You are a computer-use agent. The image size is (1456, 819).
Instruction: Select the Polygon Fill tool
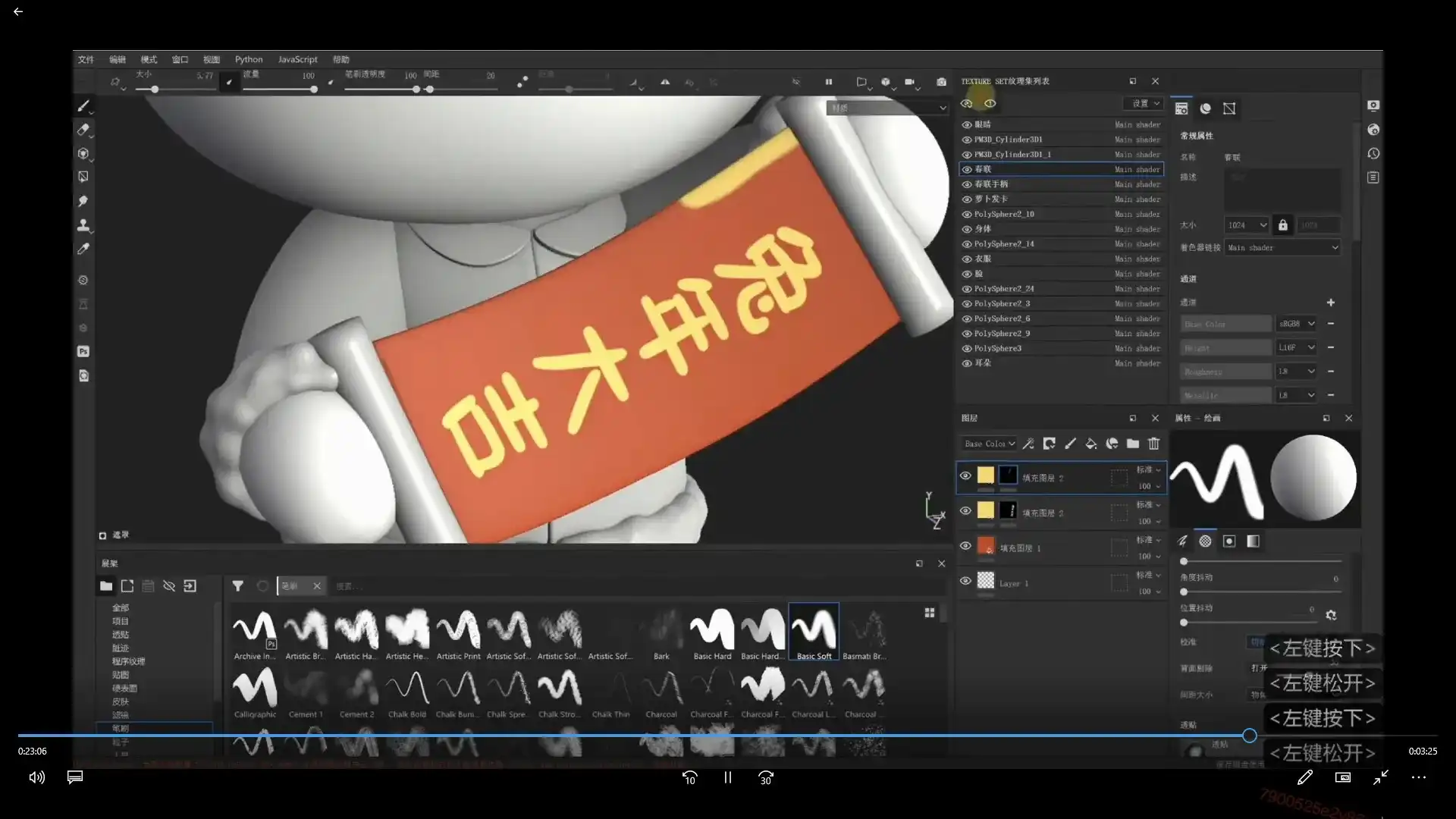[x=83, y=177]
